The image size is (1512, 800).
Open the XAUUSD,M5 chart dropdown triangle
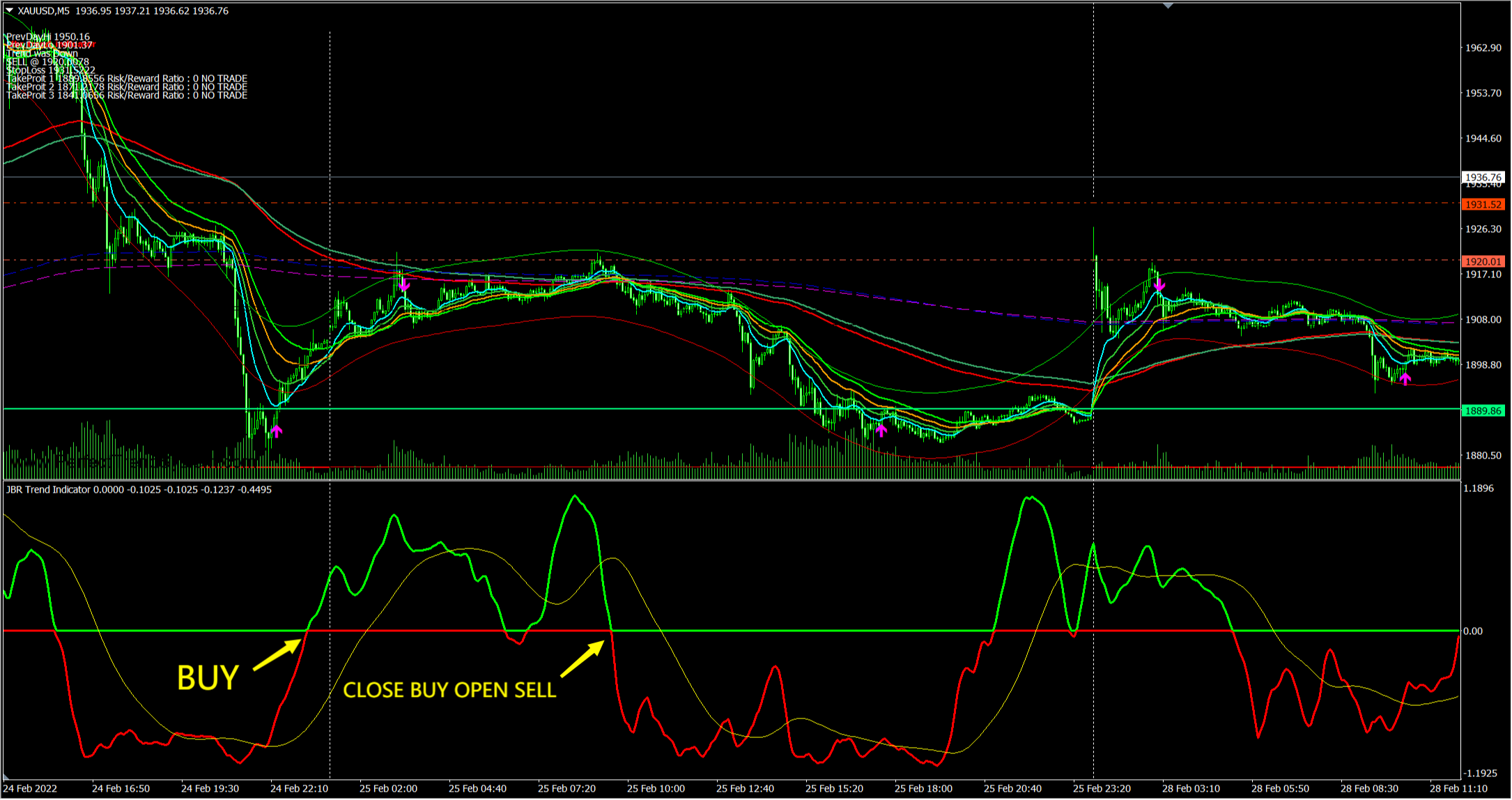click(x=9, y=10)
